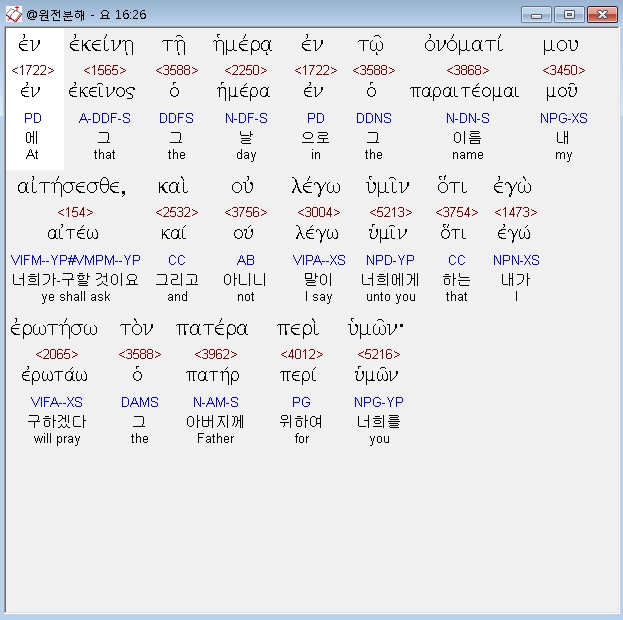Screen dimensions: 623x620
Task: Click Strong's number <154>
Action: coord(75,212)
